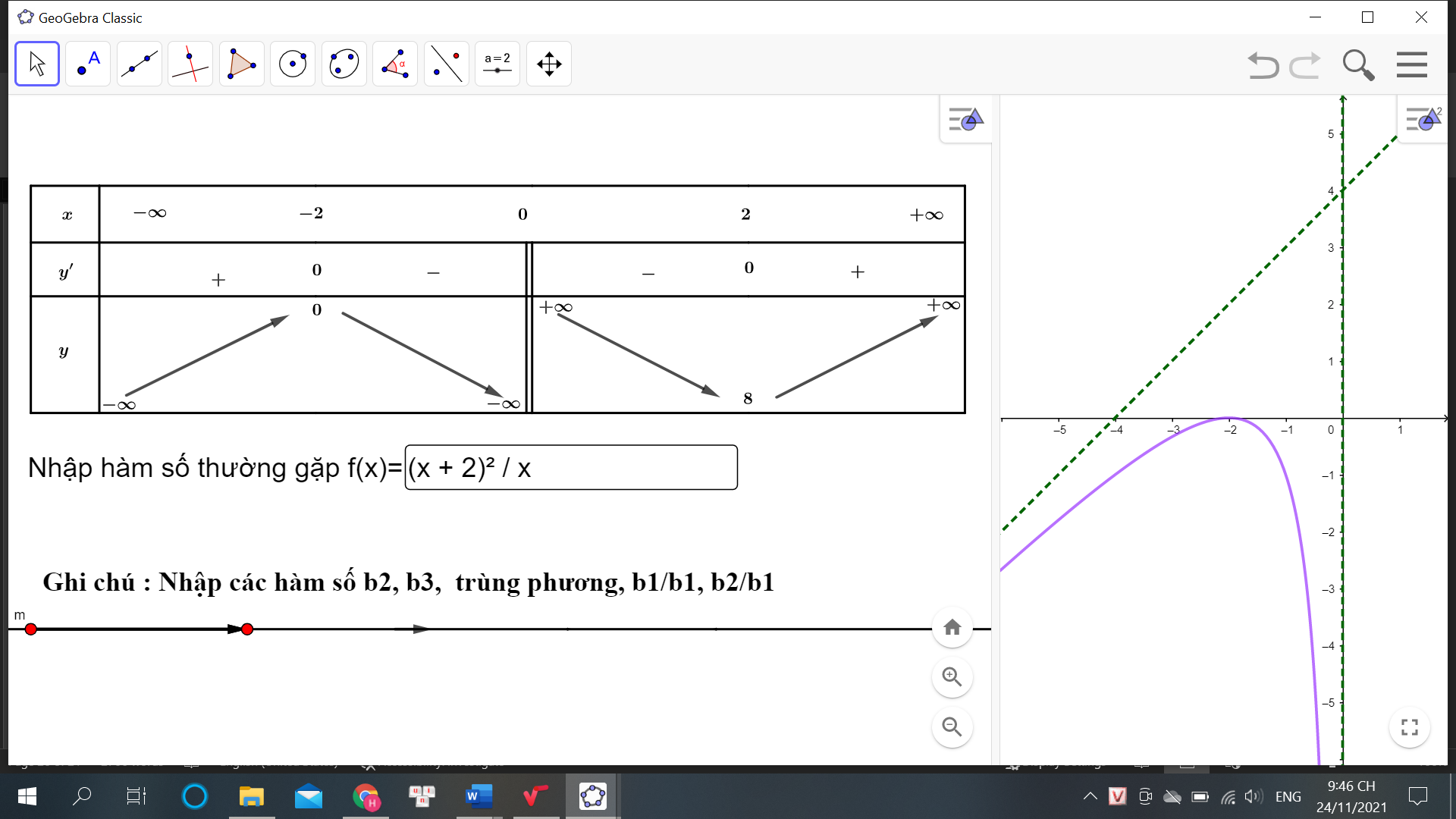Select the Move arrow tool

(37, 64)
